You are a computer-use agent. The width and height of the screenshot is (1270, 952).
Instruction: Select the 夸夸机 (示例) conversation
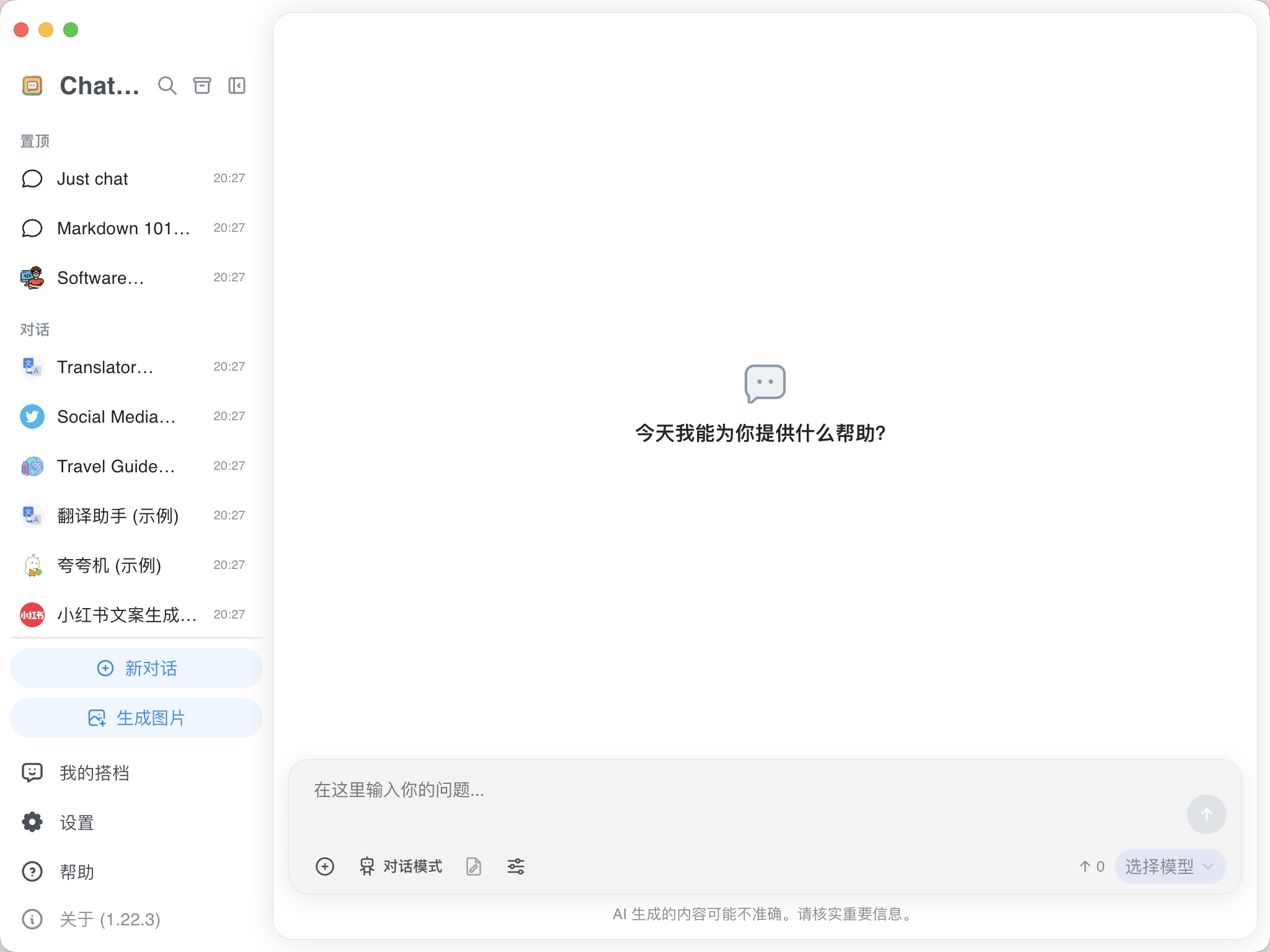coord(135,565)
